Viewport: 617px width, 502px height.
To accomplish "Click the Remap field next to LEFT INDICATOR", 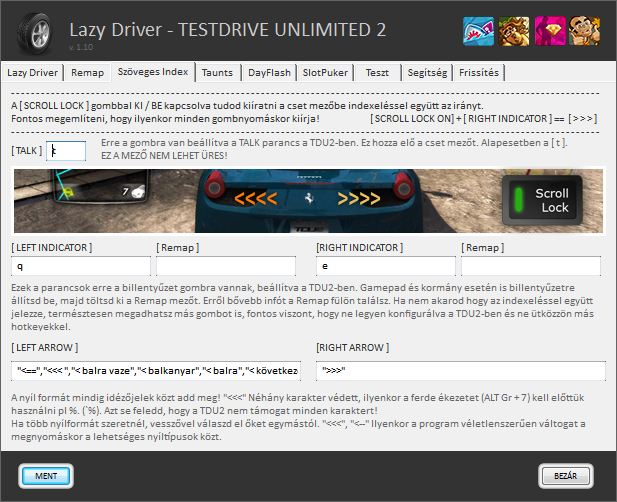I will [226, 266].
